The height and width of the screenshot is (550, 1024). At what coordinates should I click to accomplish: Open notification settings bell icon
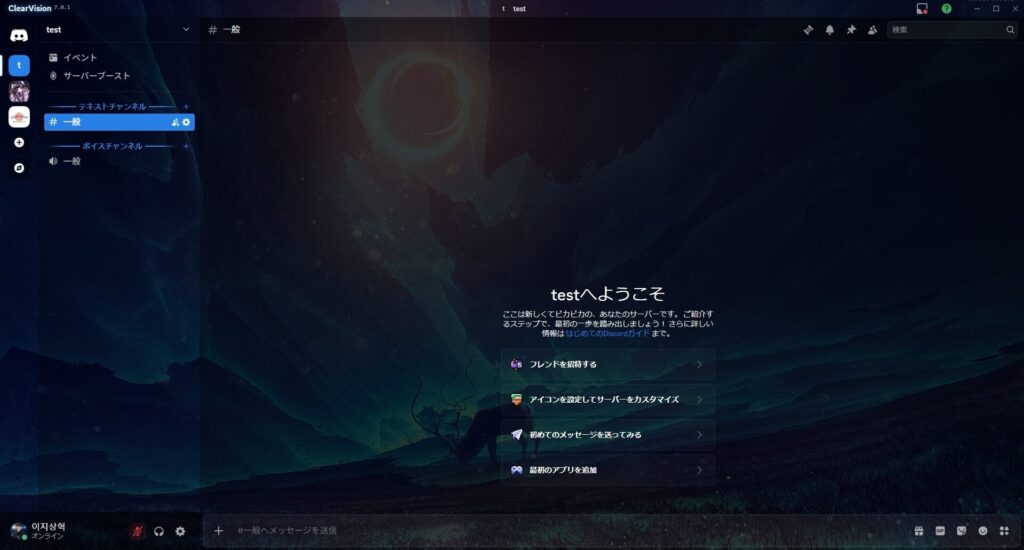829,30
